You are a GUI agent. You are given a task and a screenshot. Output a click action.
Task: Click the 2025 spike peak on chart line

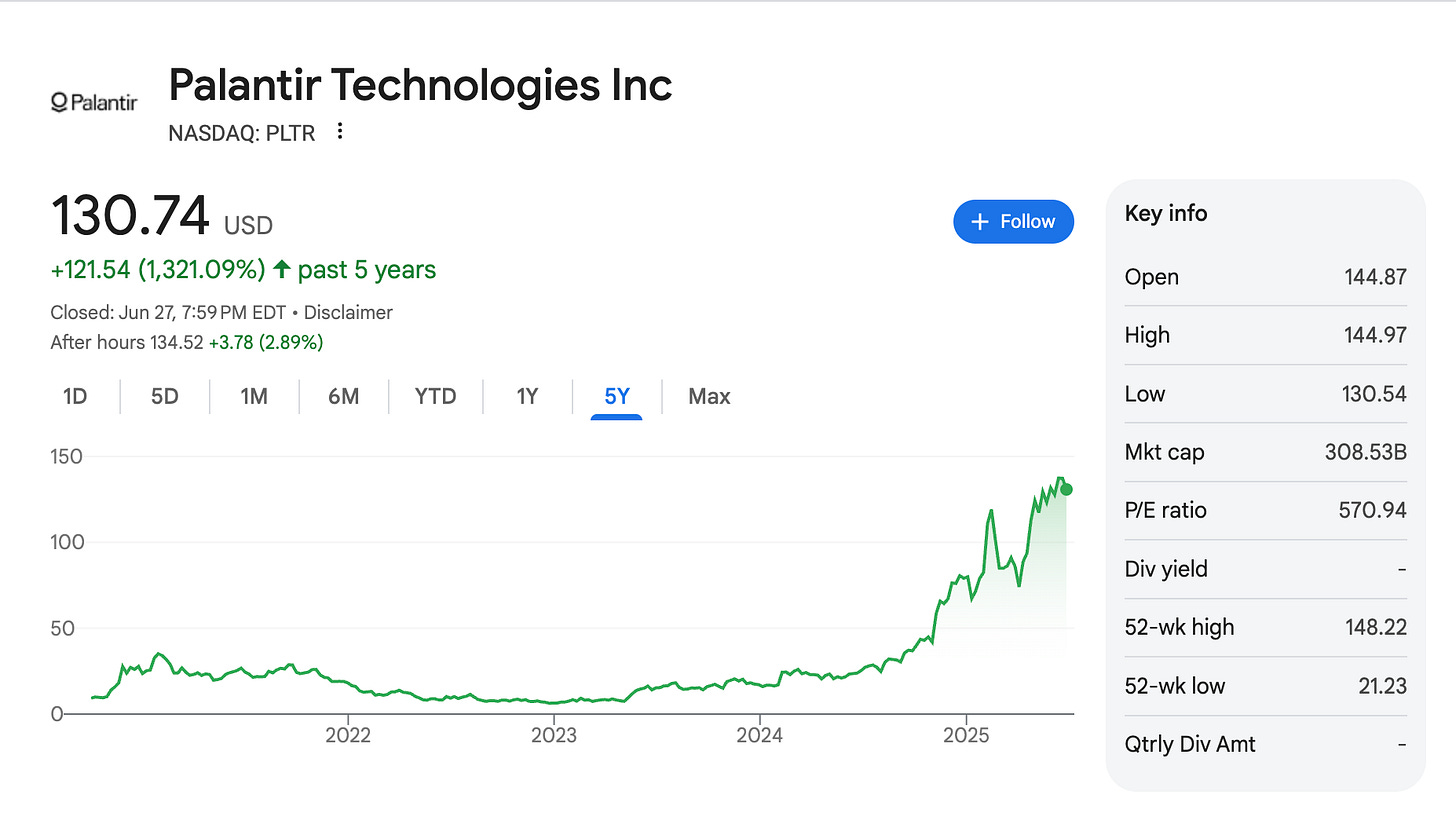(x=991, y=511)
